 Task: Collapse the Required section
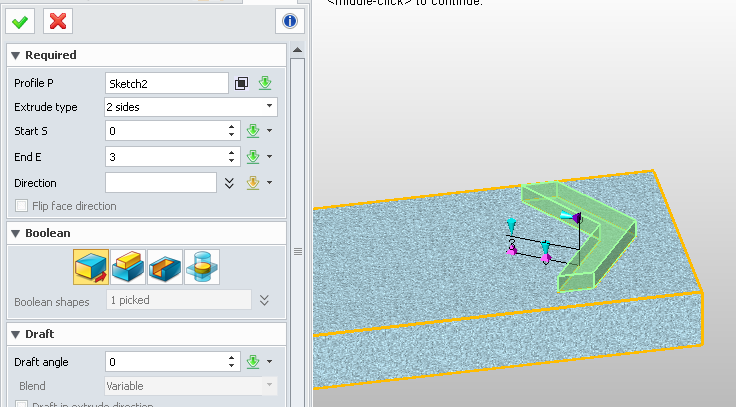[x=15, y=55]
